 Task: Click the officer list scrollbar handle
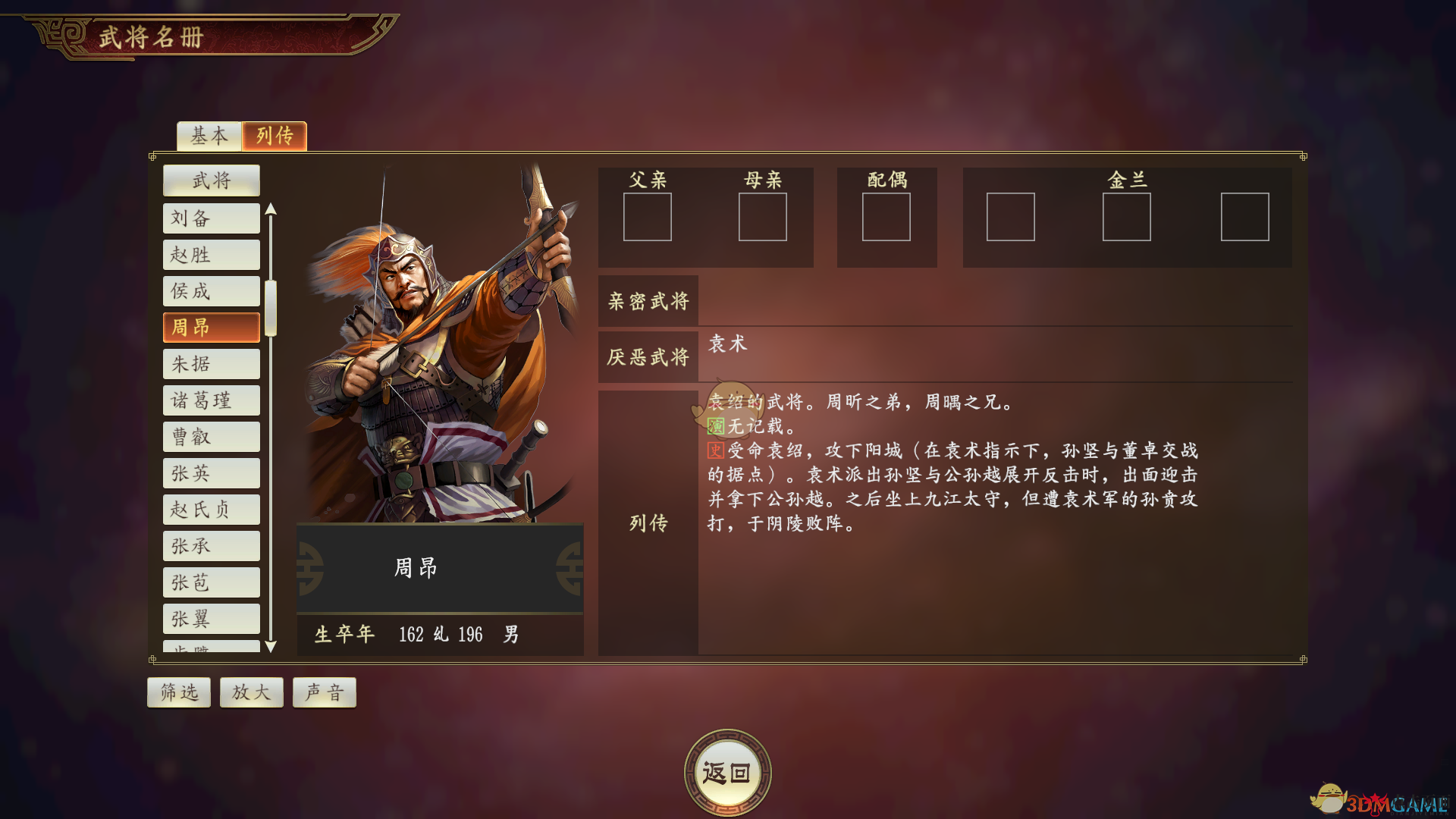(271, 308)
